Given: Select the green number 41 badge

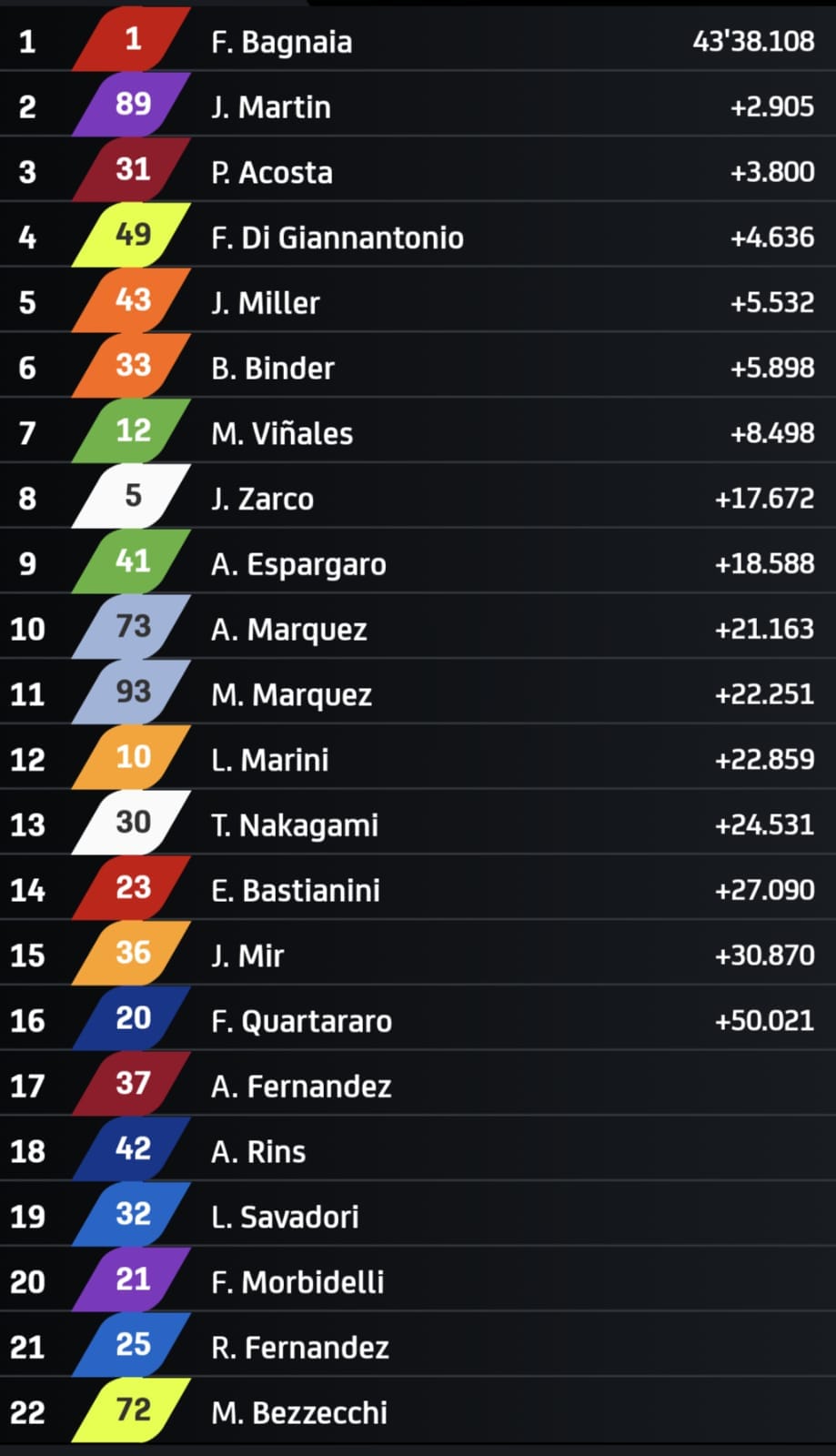Looking at the screenshot, I should (132, 561).
